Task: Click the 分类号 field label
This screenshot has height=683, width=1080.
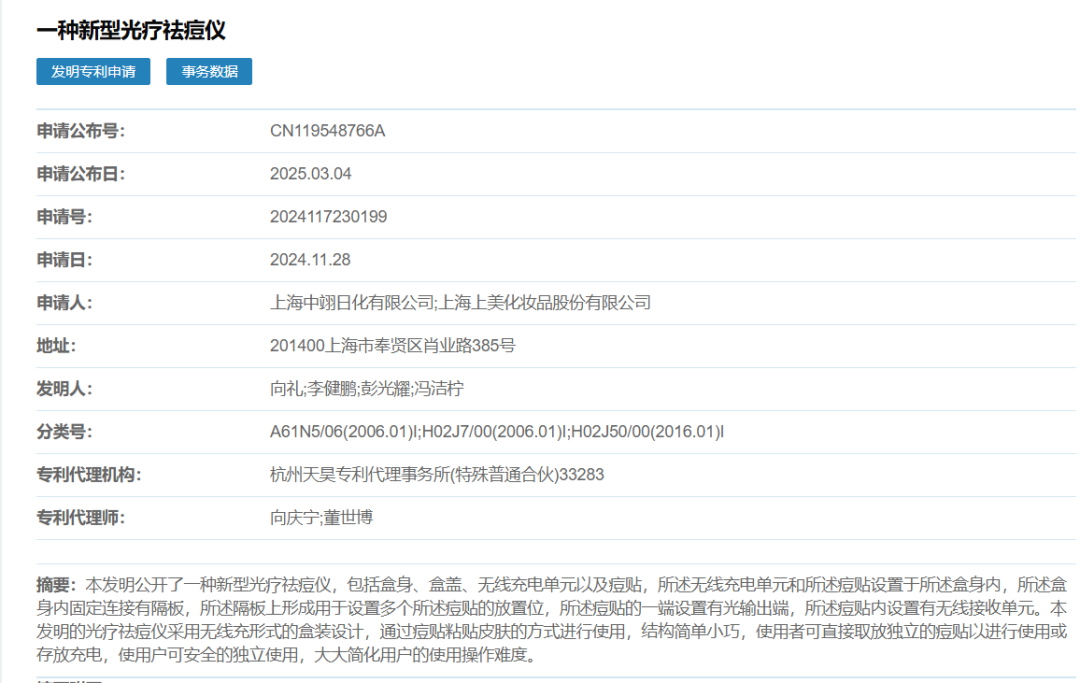Action: (x=64, y=432)
